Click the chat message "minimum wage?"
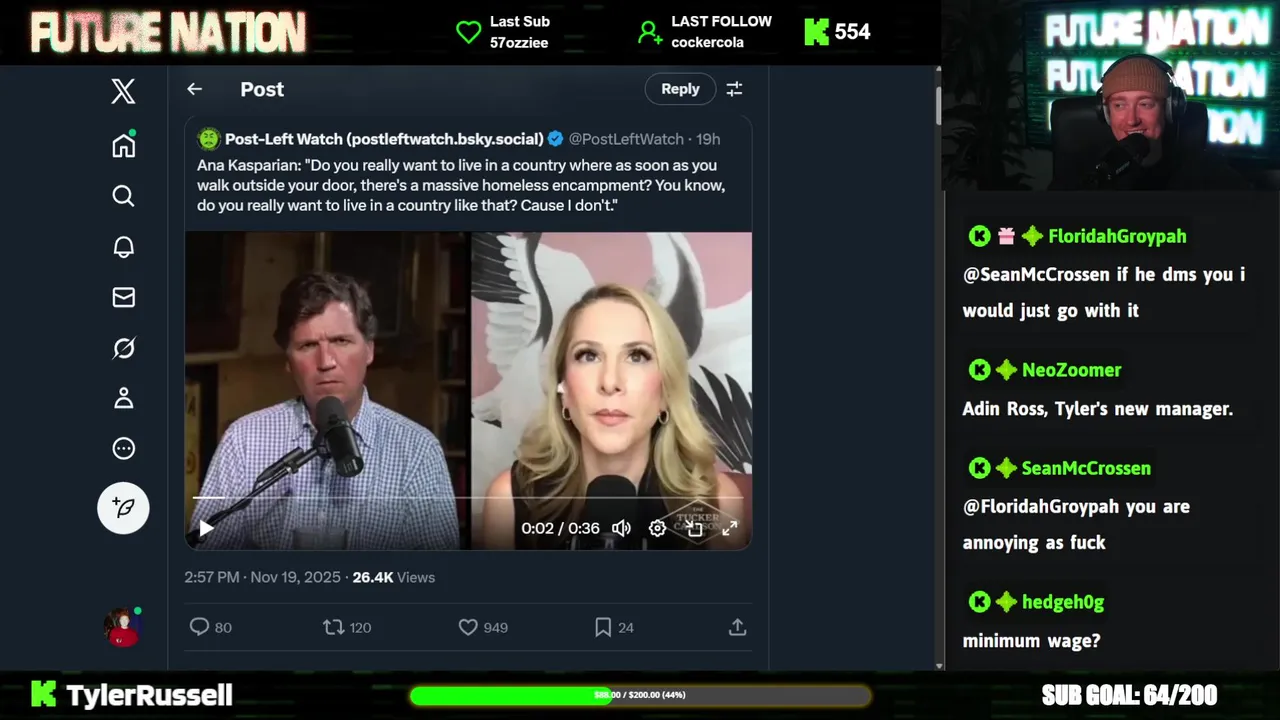 coord(1031,641)
